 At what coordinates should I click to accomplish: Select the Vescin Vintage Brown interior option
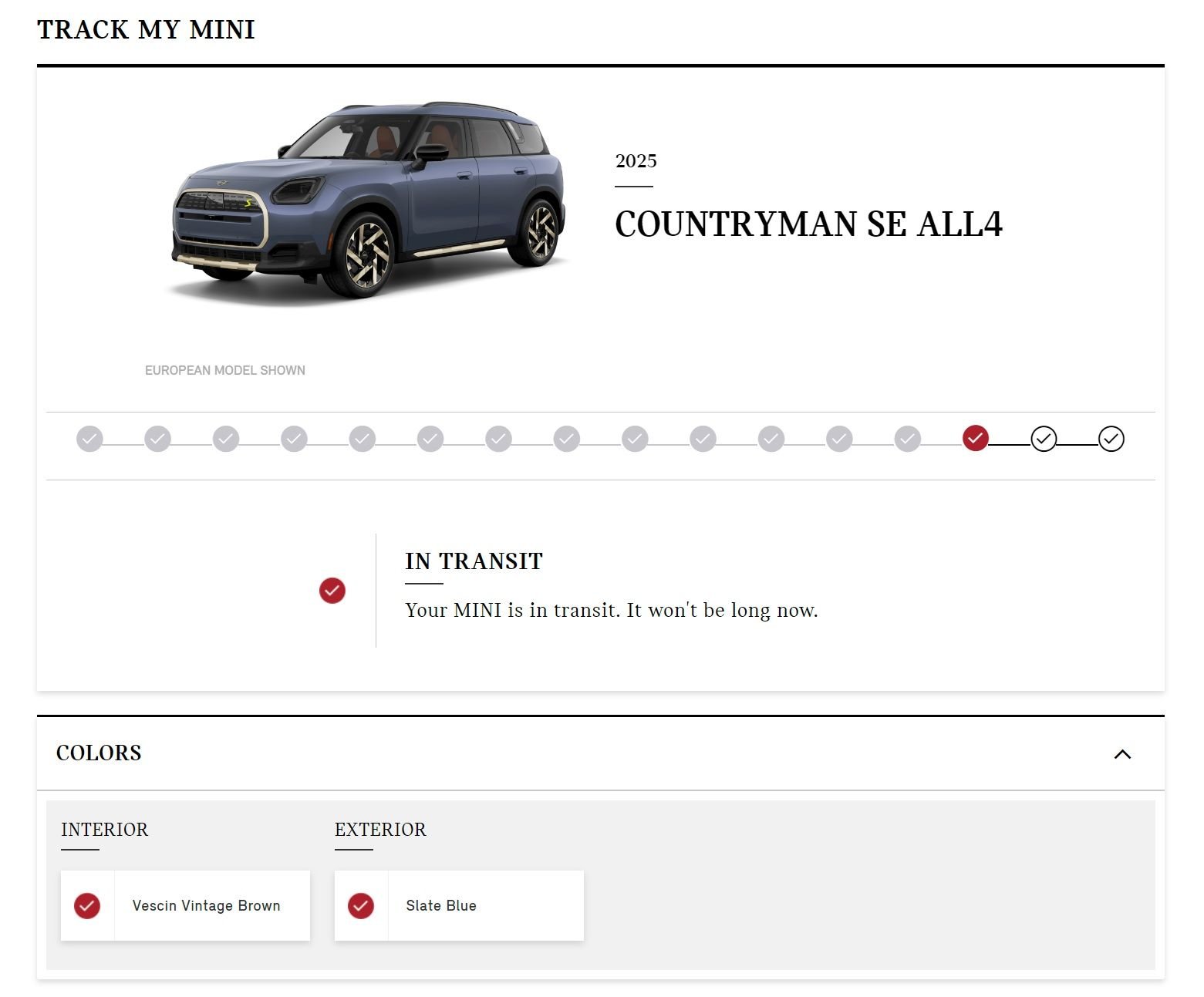pyautogui.click(x=206, y=905)
